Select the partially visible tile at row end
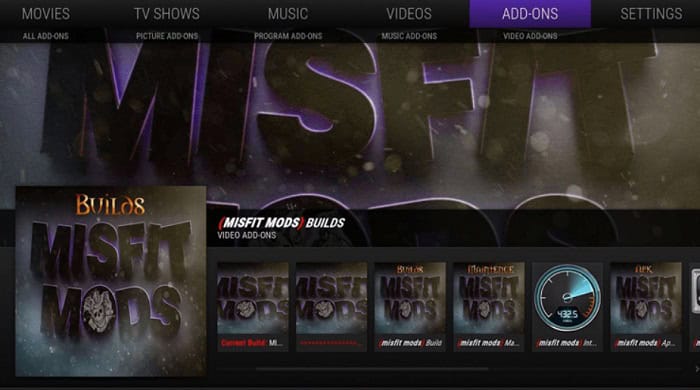 pos(695,307)
